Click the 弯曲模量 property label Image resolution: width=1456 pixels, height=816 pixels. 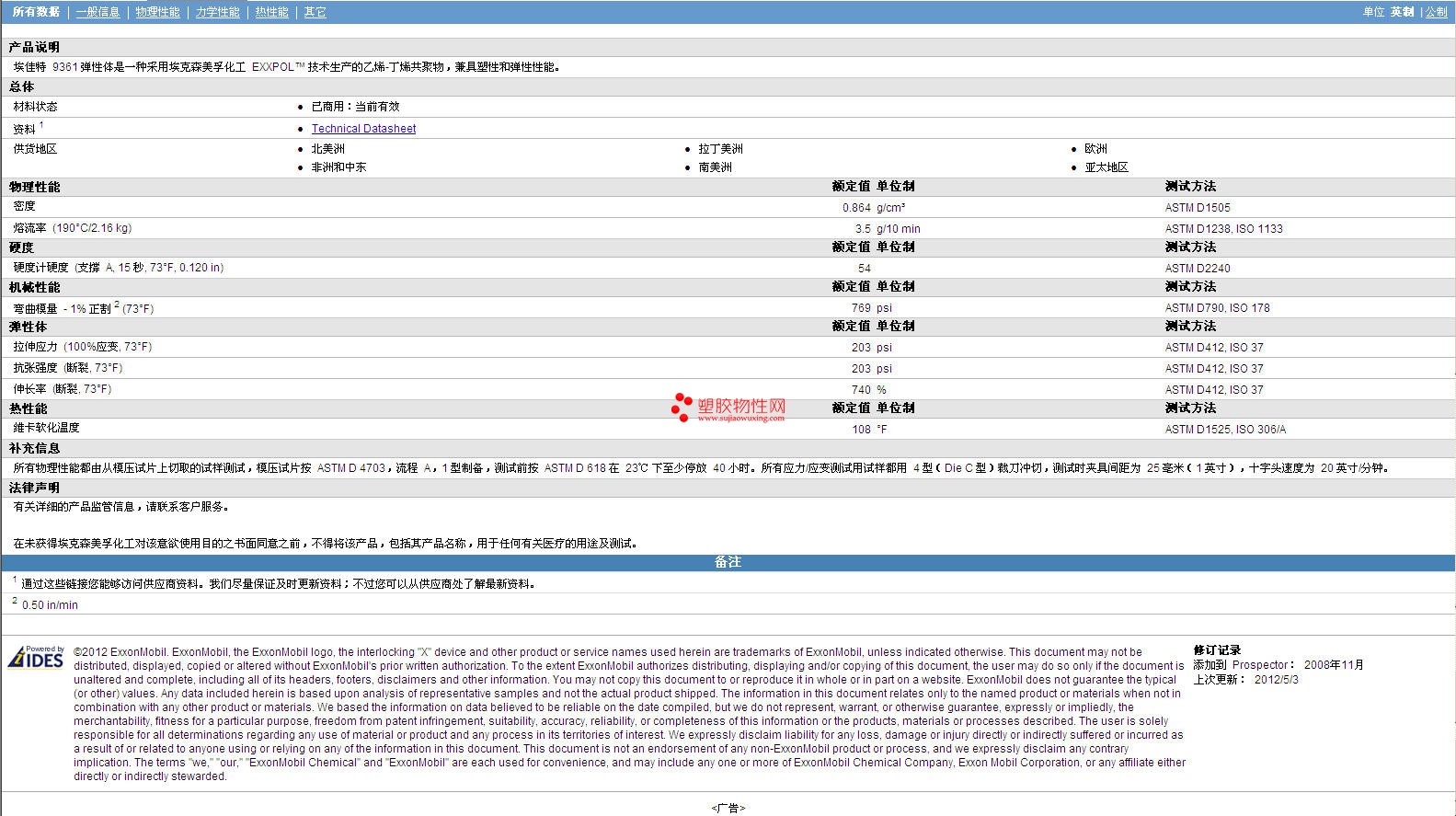tap(83, 308)
